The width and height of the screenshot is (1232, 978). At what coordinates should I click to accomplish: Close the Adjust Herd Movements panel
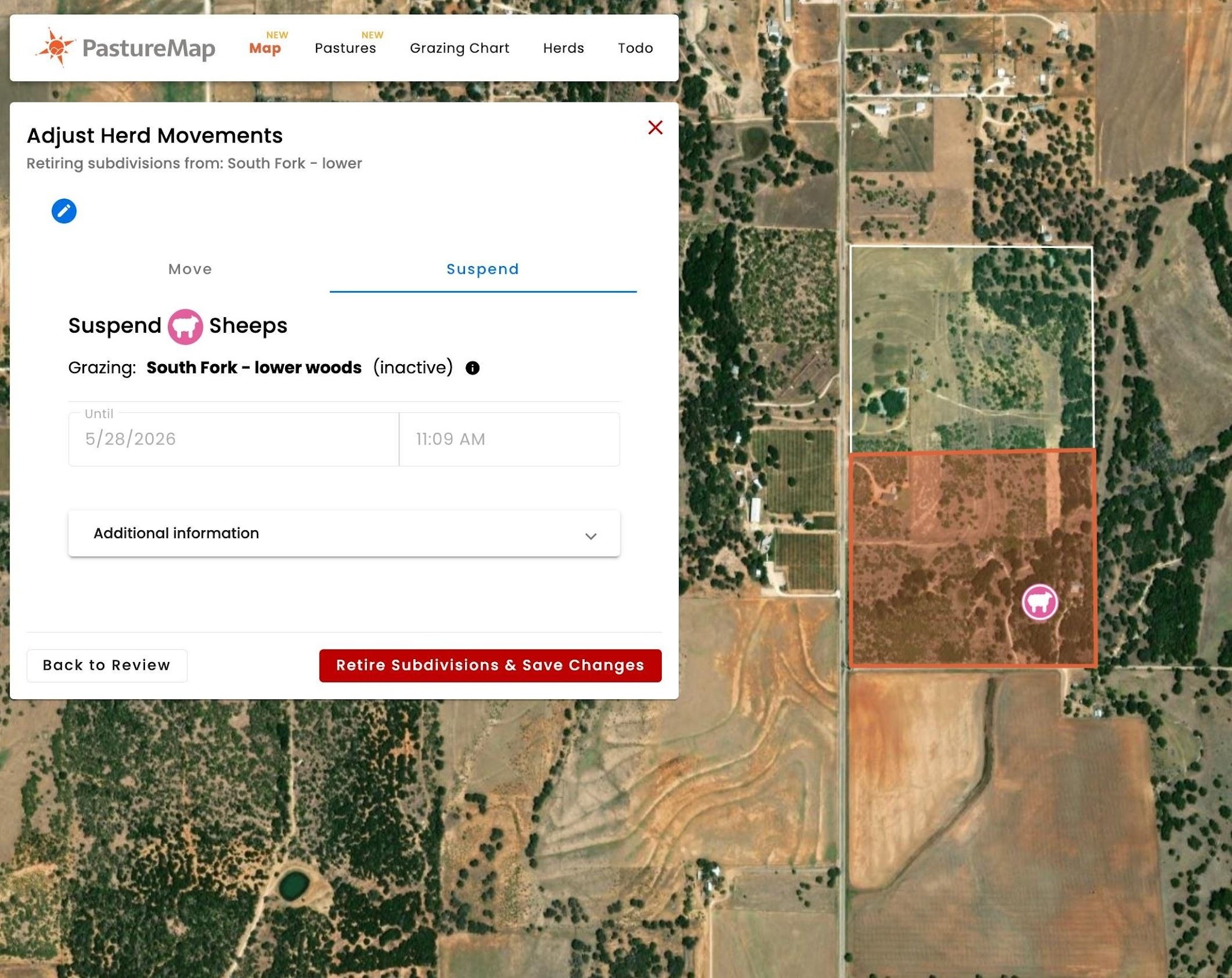tap(655, 128)
